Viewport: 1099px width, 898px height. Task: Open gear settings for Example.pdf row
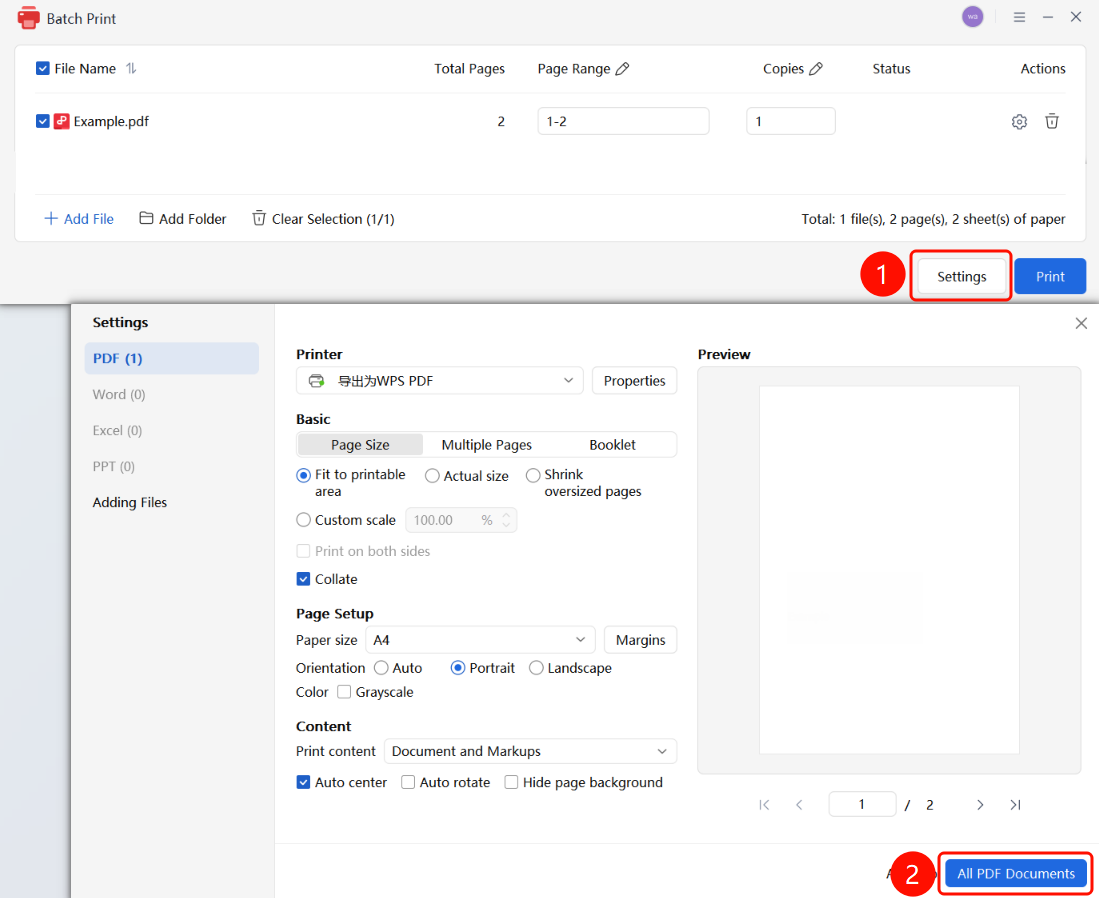(x=1019, y=121)
